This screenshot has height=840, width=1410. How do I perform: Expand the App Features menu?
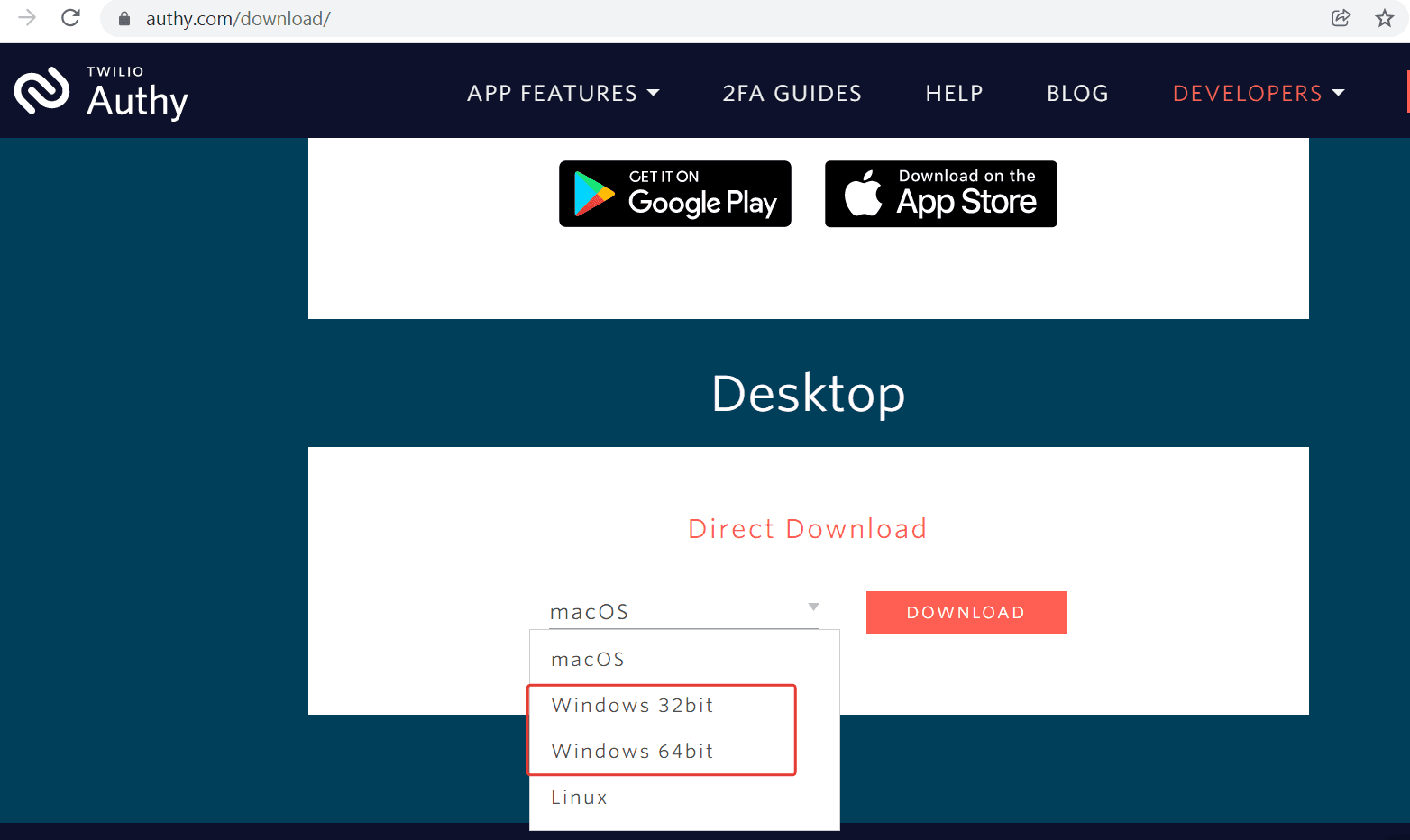point(563,93)
